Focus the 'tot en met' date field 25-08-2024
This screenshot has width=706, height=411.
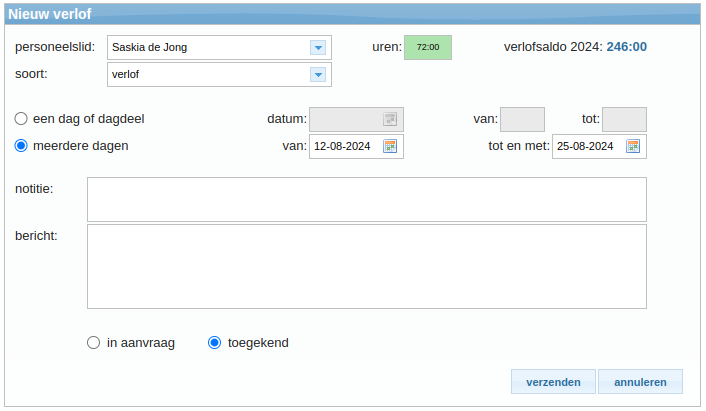click(x=588, y=146)
